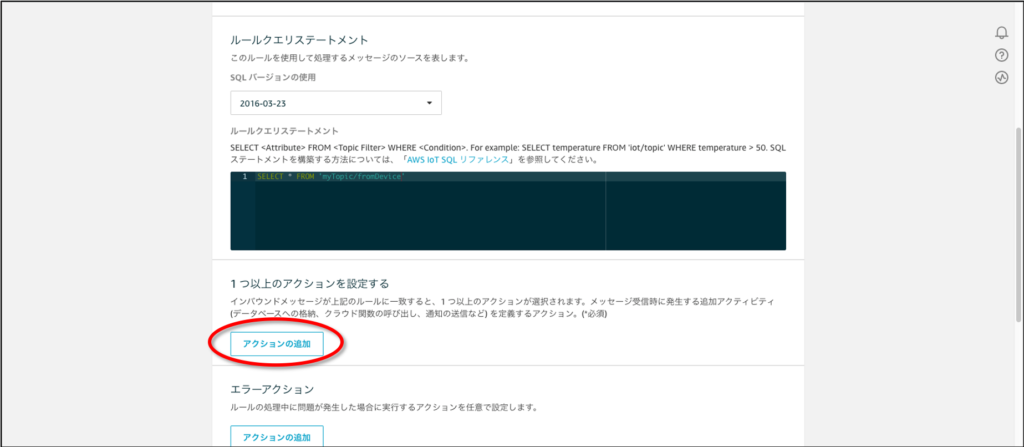Select the 2016-03-23 version field
Image resolution: width=1024 pixels, height=447 pixels.
click(x=320, y=103)
